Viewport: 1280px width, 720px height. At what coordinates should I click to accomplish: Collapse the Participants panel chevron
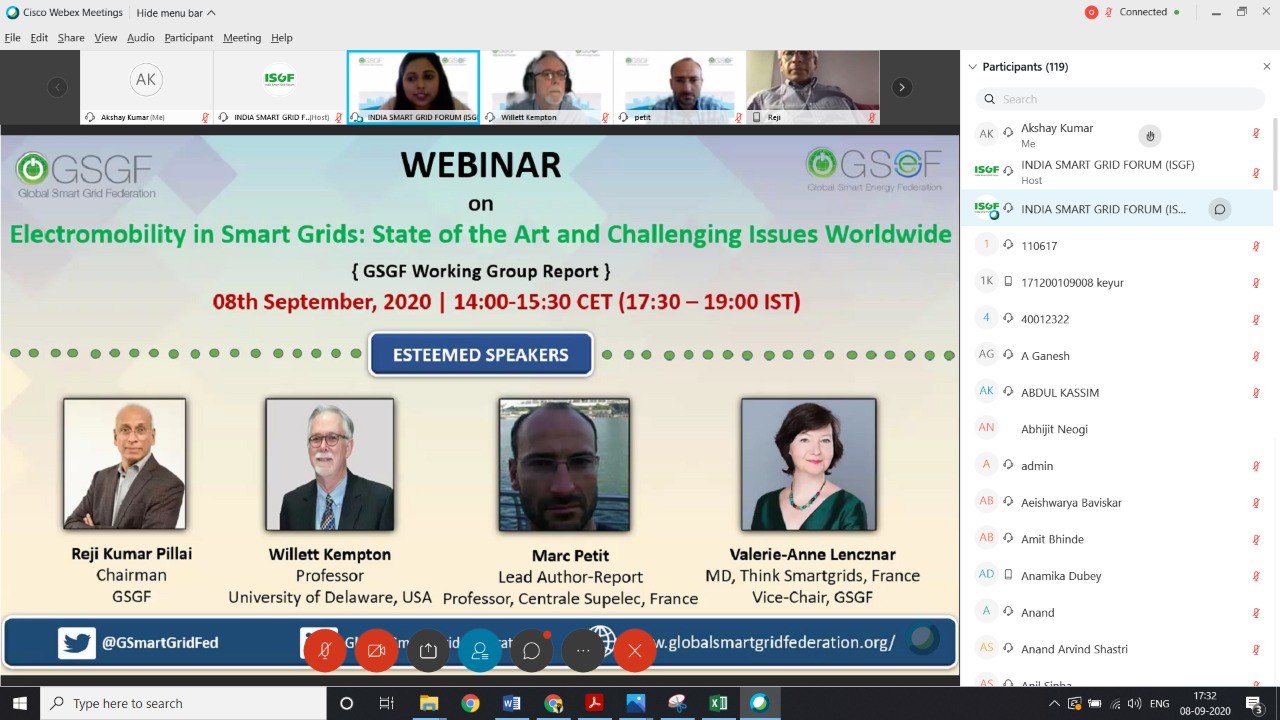tap(972, 67)
